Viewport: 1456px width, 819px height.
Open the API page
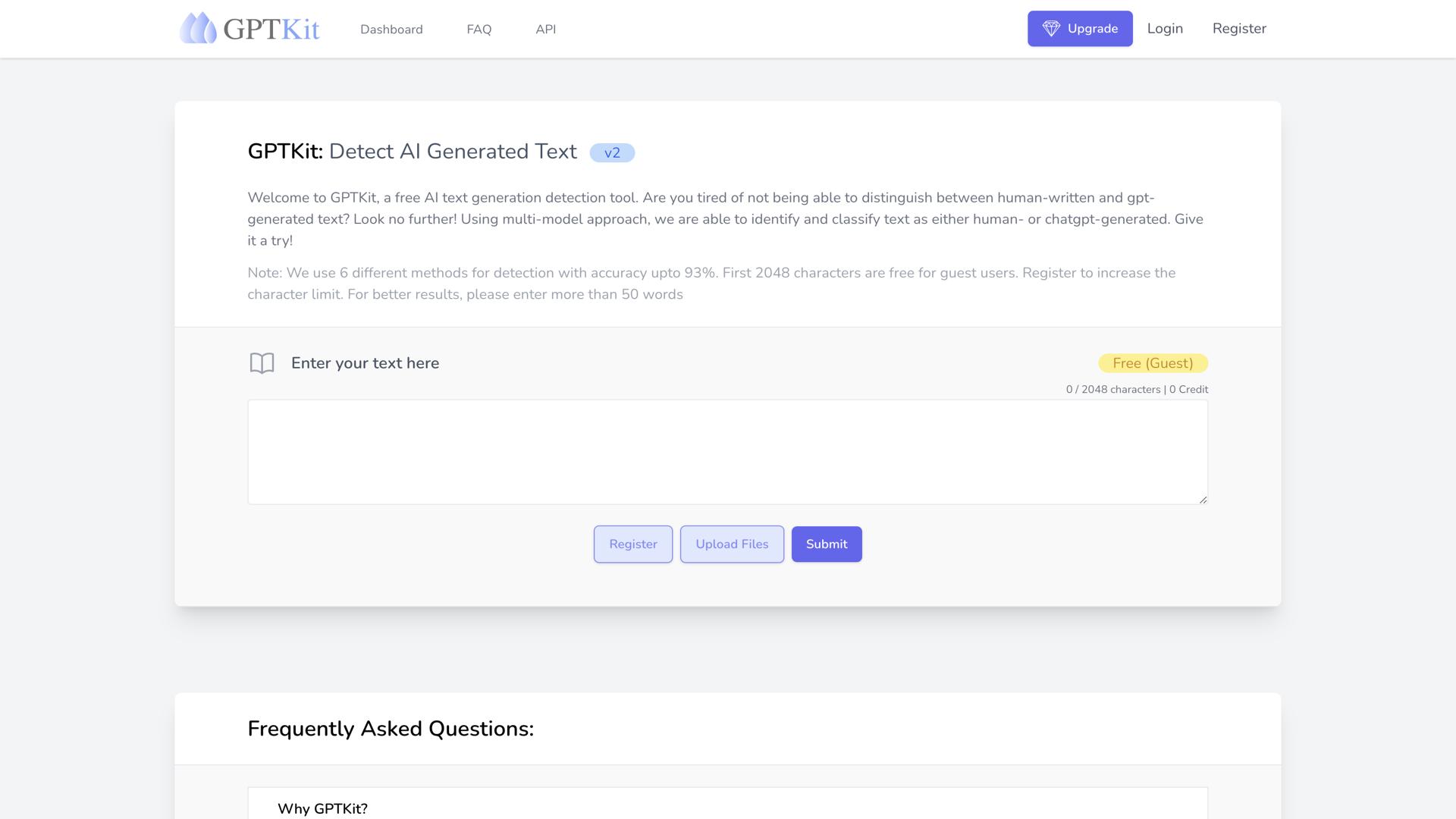545,30
